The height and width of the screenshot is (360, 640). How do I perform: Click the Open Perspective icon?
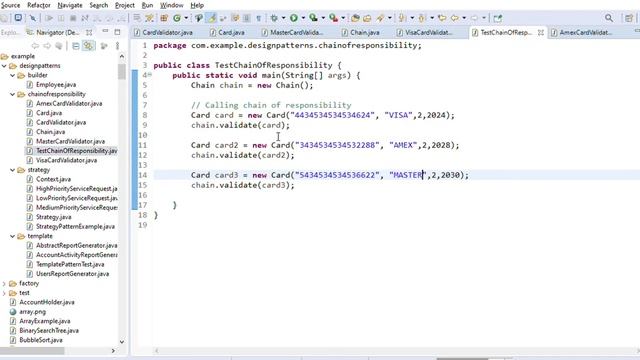click(629, 18)
